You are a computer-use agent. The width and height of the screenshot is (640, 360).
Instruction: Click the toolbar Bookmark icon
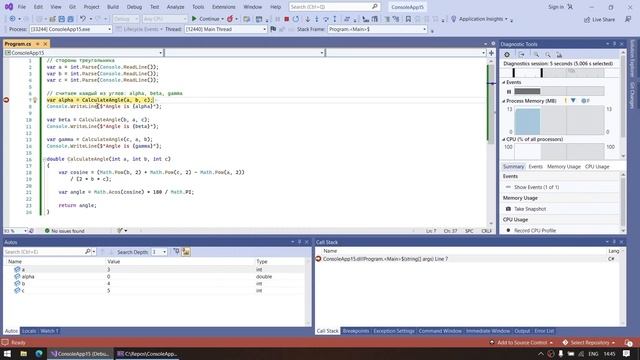tap(408, 19)
